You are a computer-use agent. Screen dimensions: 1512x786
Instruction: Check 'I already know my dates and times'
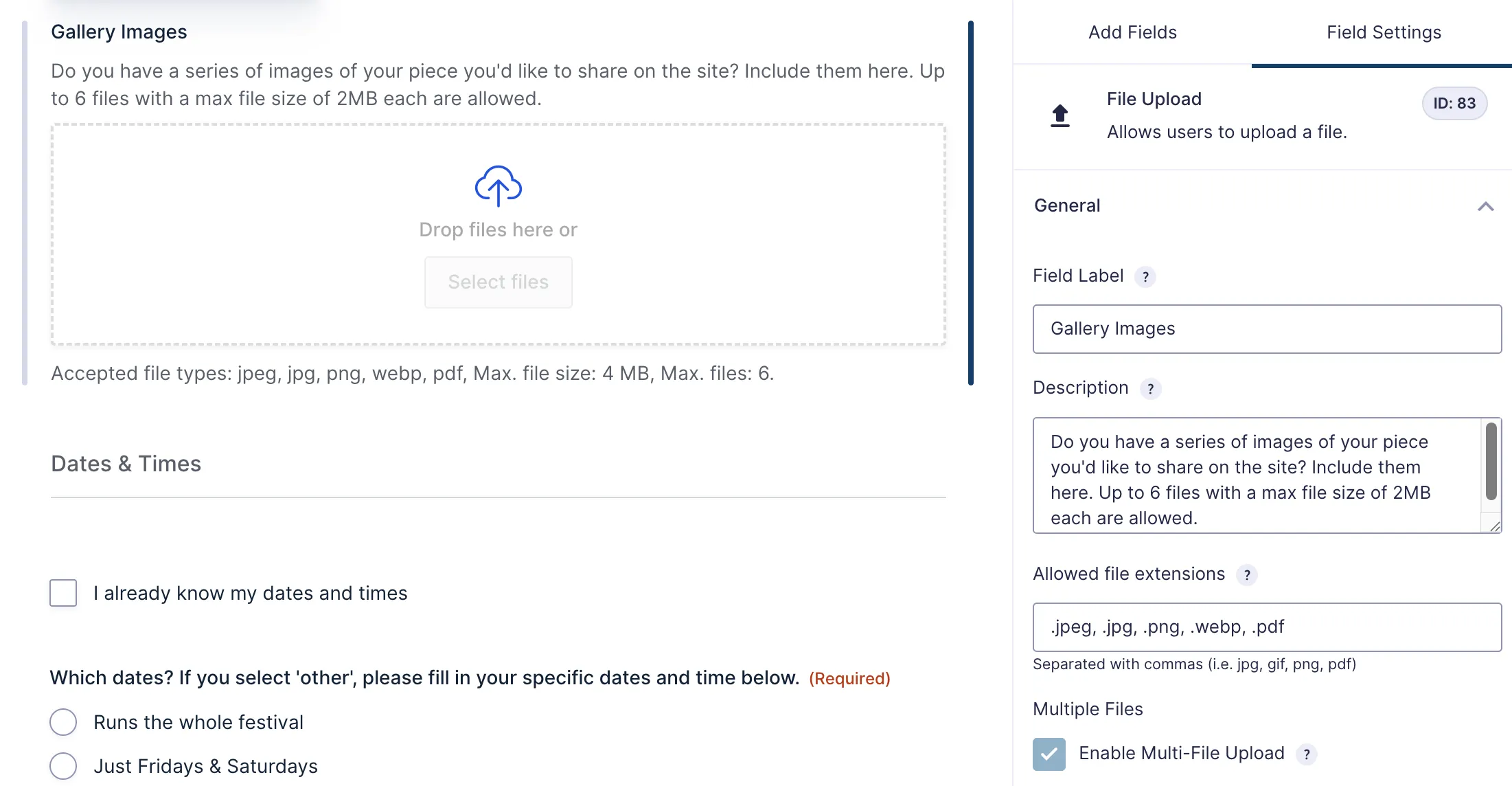[63, 593]
